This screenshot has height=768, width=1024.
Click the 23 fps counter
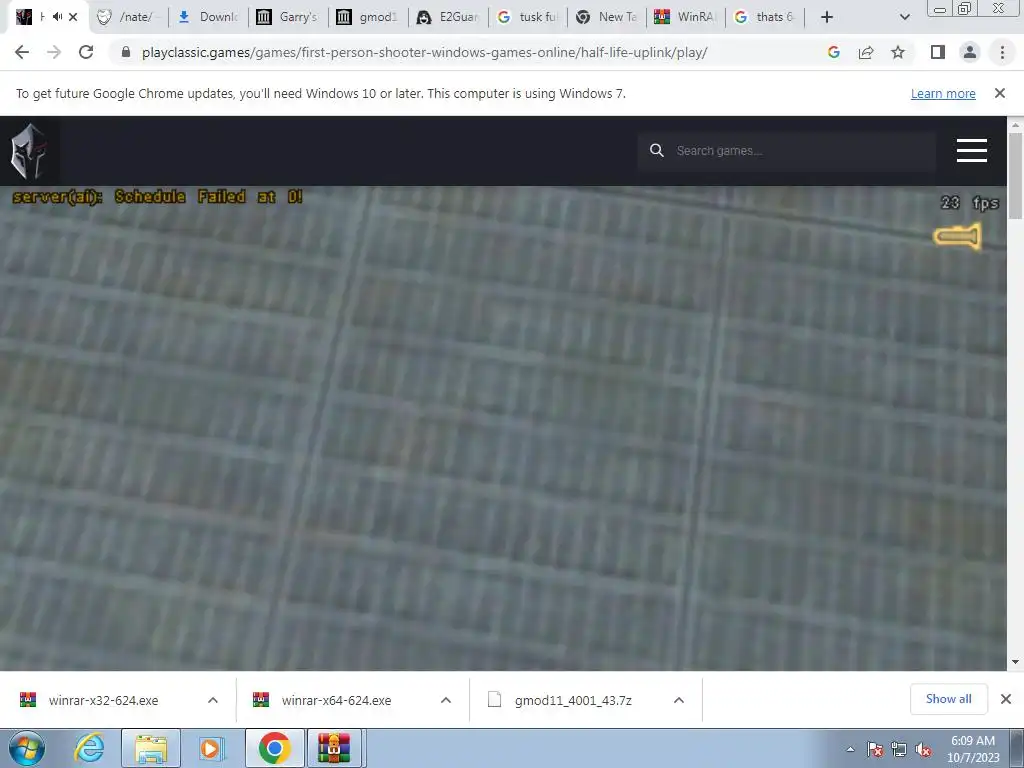click(970, 203)
